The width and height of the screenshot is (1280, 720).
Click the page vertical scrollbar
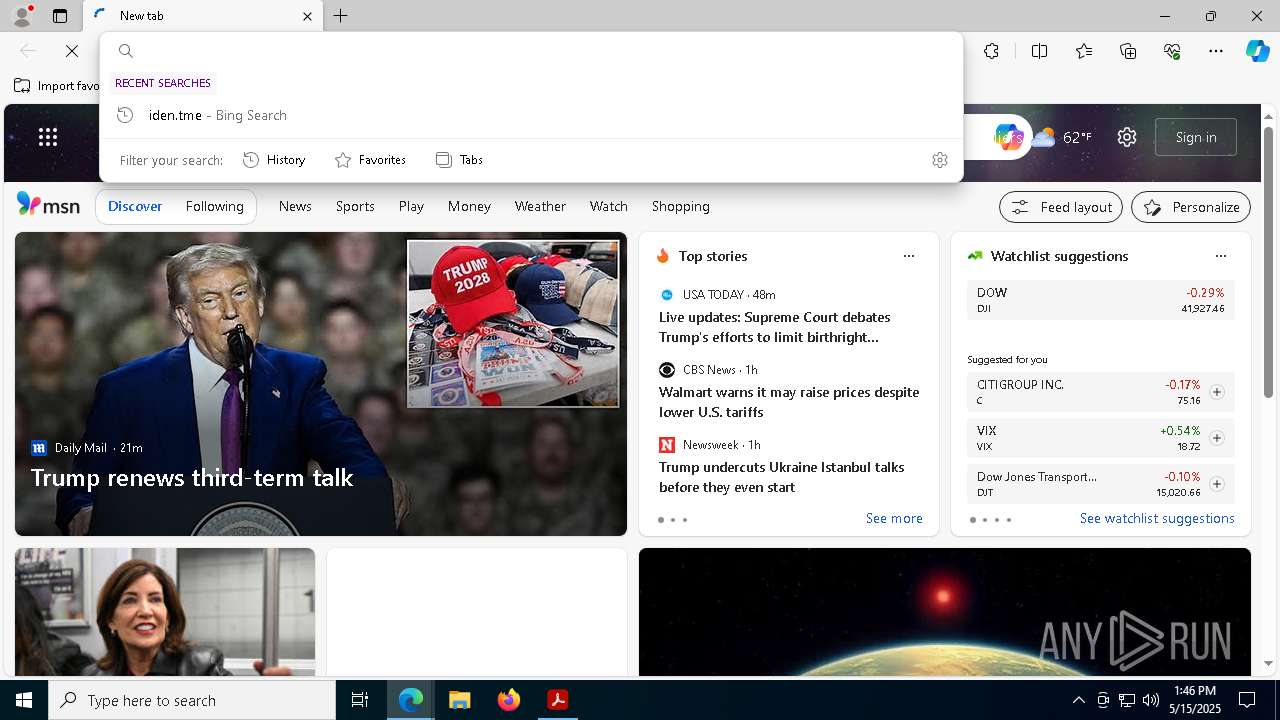tap(1268, 262)
